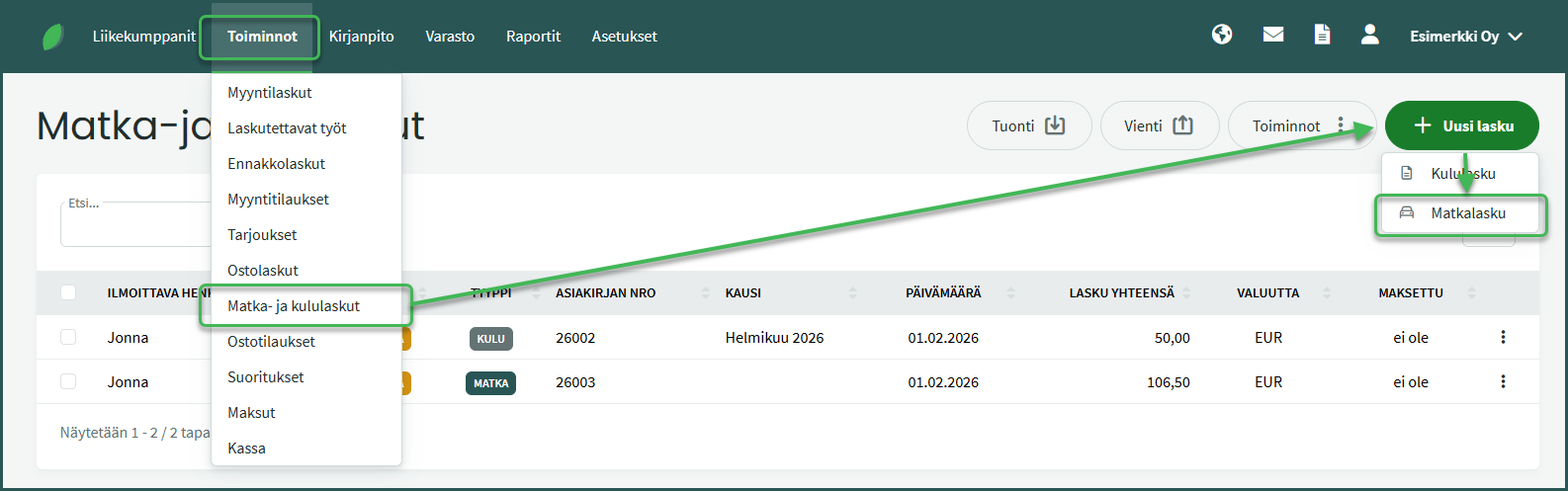
Task: Click the document icon in header
Action: (x=1322, y=36)
